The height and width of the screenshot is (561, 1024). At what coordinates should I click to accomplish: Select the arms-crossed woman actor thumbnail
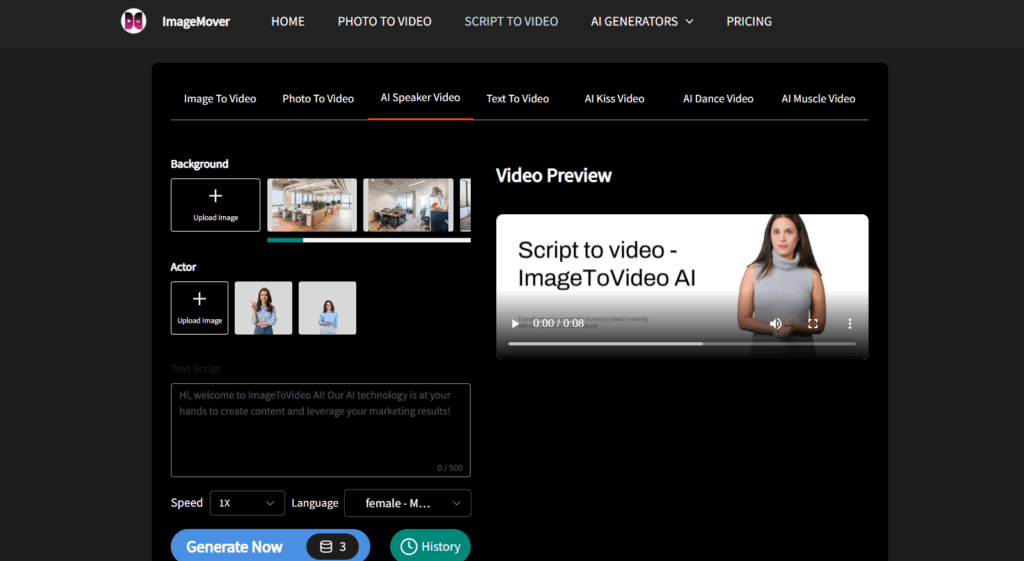[327, 308]
